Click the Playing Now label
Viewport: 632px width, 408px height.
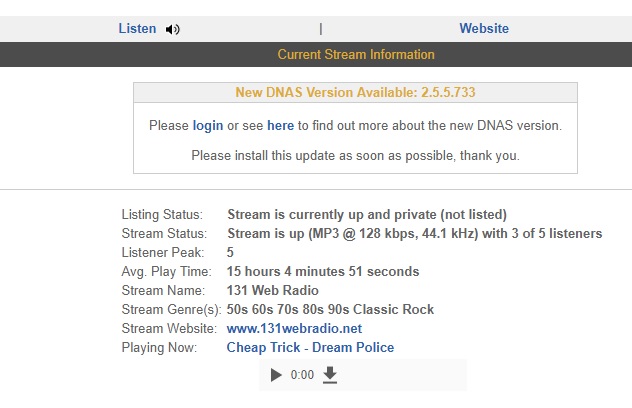coord(160,347)
